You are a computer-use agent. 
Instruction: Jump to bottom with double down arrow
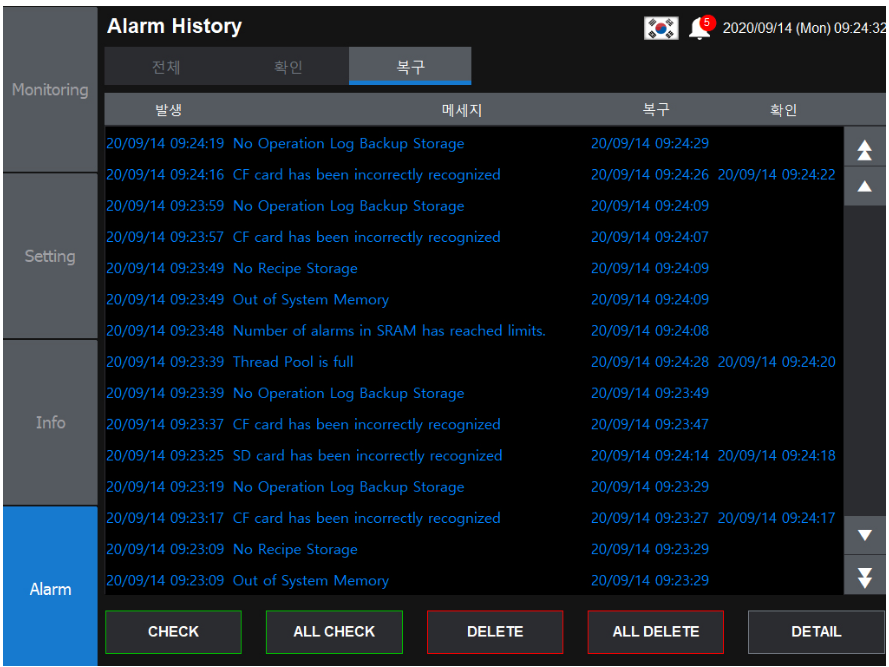864,577
